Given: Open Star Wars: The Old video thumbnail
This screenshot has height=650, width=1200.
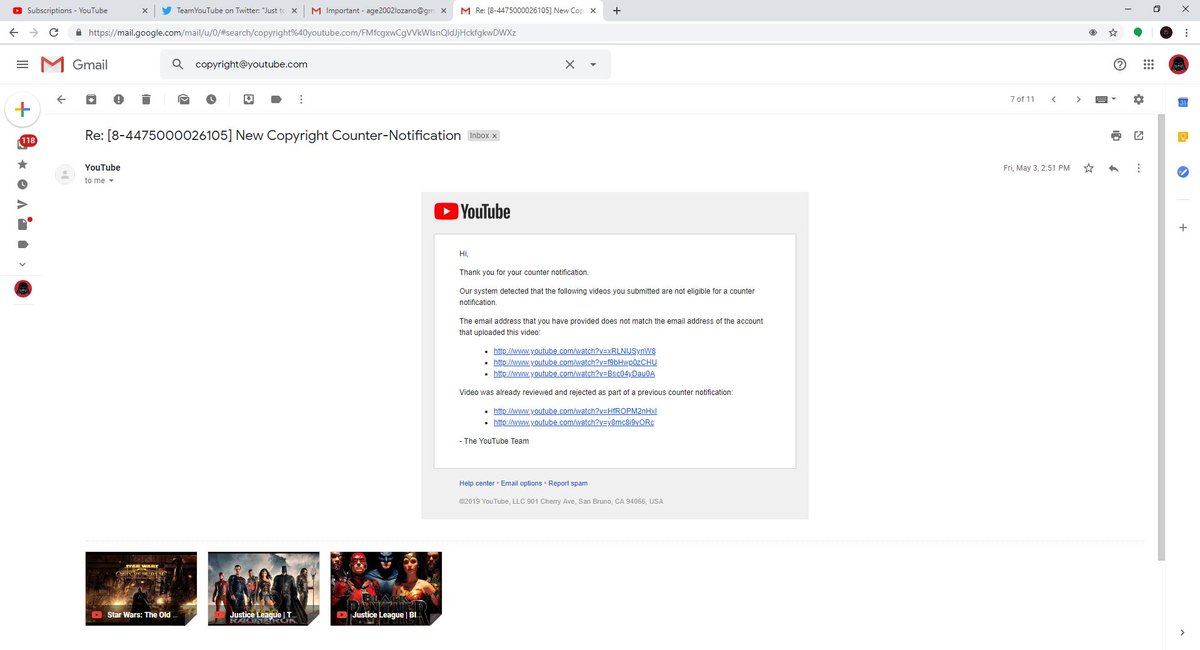Looking at the screenshot, I should pyautogui.click(x=141, y=588).
